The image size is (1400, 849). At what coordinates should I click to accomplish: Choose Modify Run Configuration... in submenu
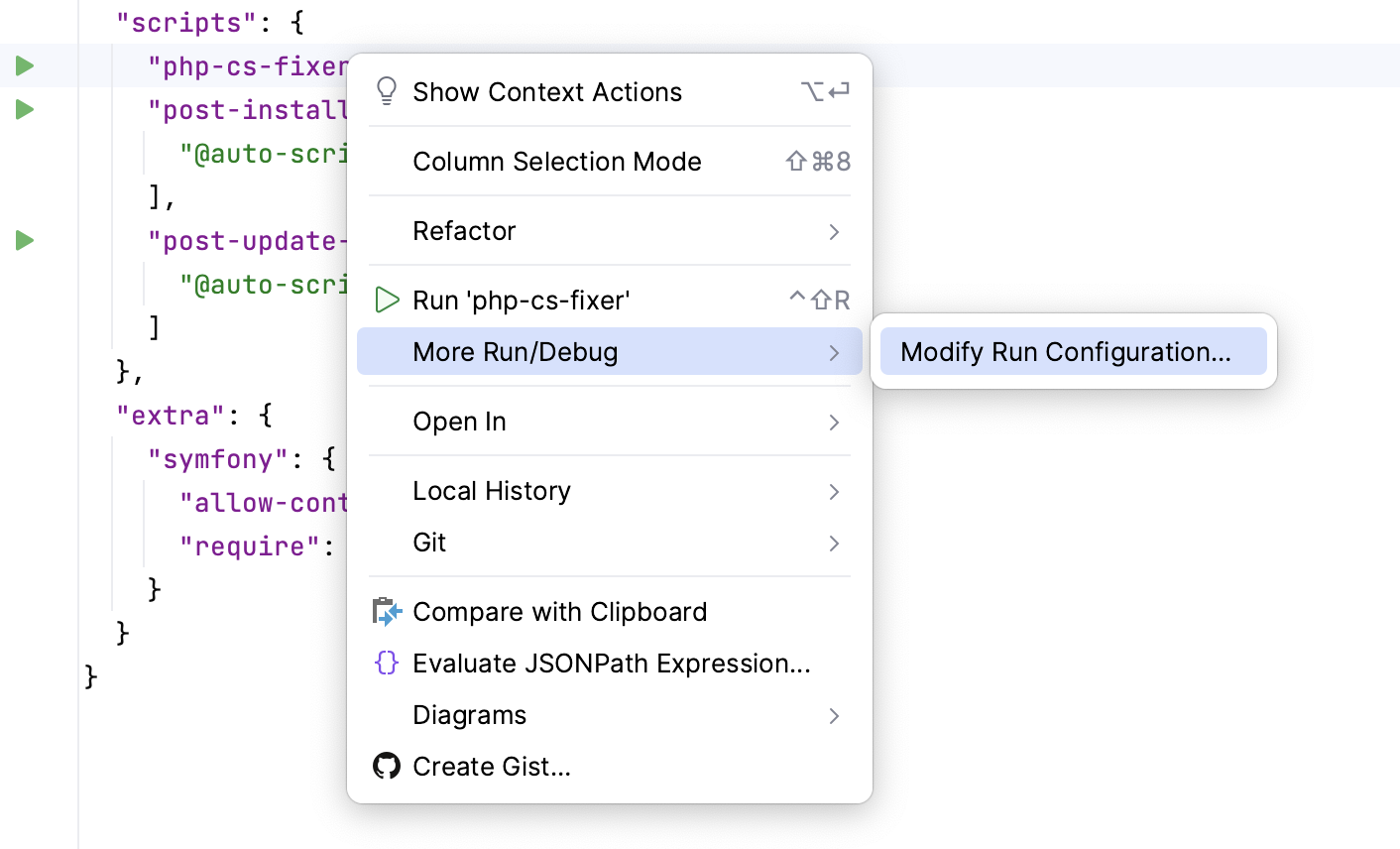1074,351
